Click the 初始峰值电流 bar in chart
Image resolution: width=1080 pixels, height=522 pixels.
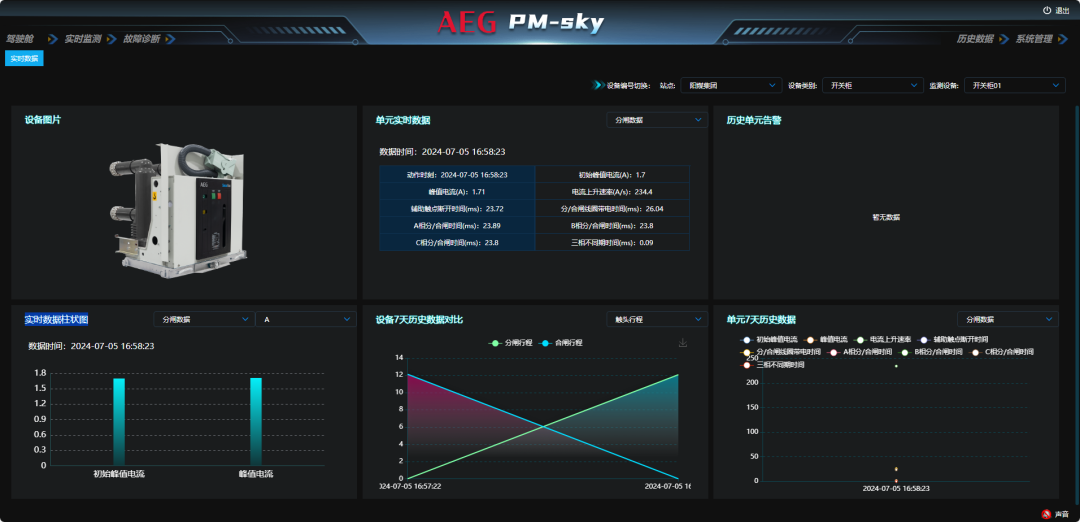tap(119, 421)
